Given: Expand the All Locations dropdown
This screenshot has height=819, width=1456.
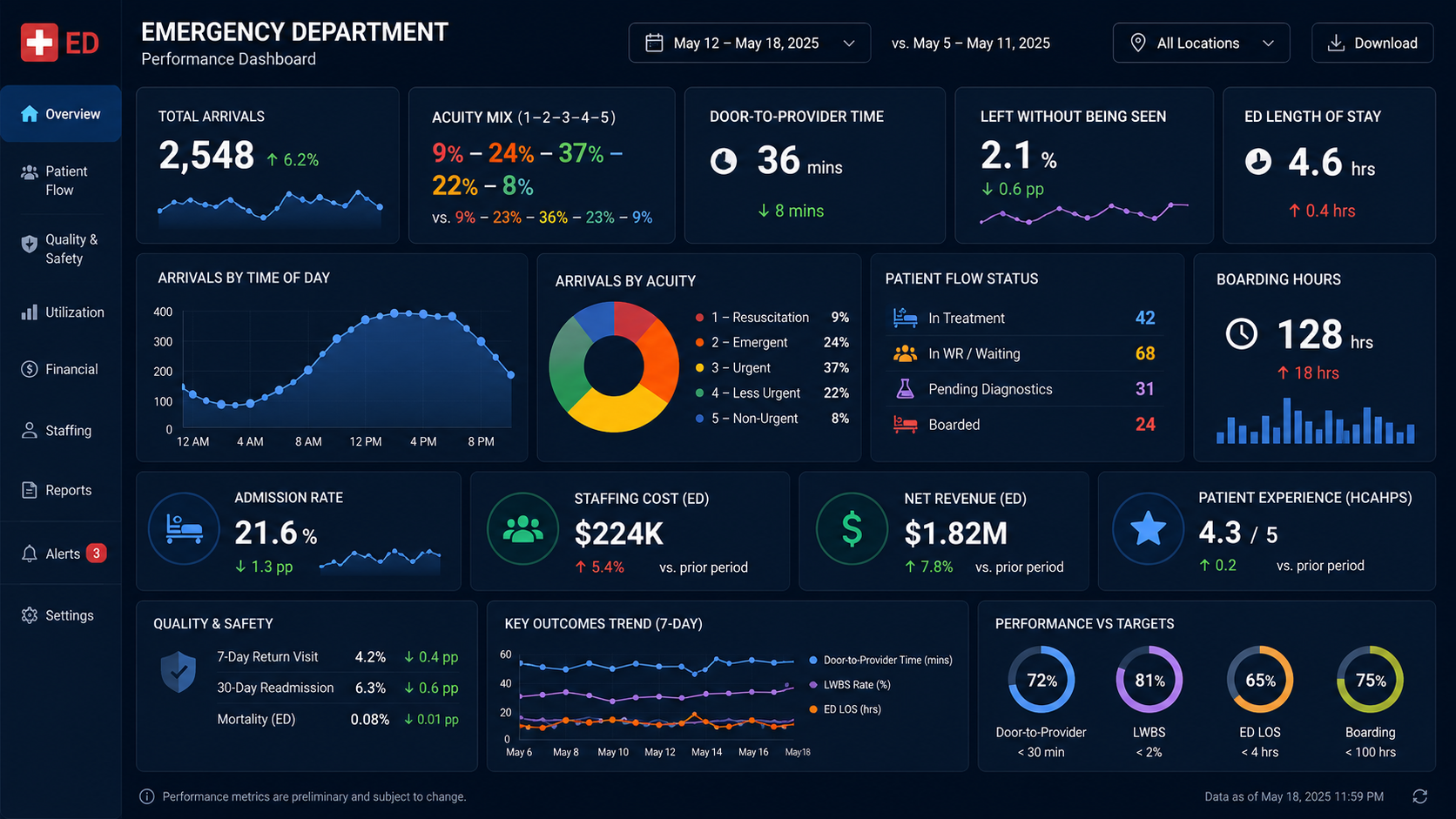Looking at the screenshot, I should 1201,43.
